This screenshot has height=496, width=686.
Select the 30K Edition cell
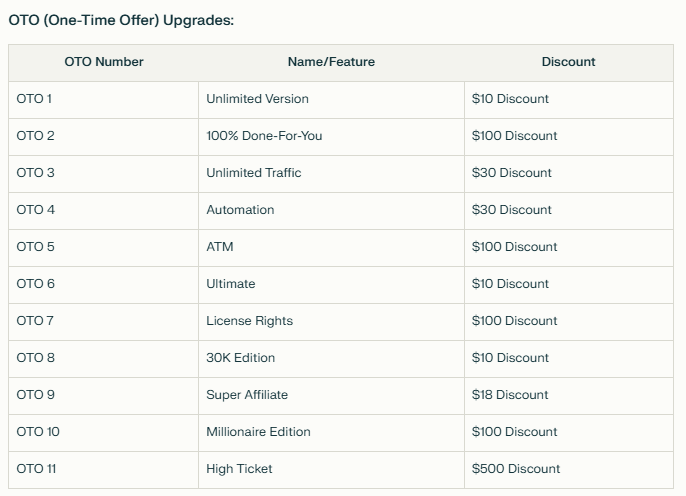(331, 358)
